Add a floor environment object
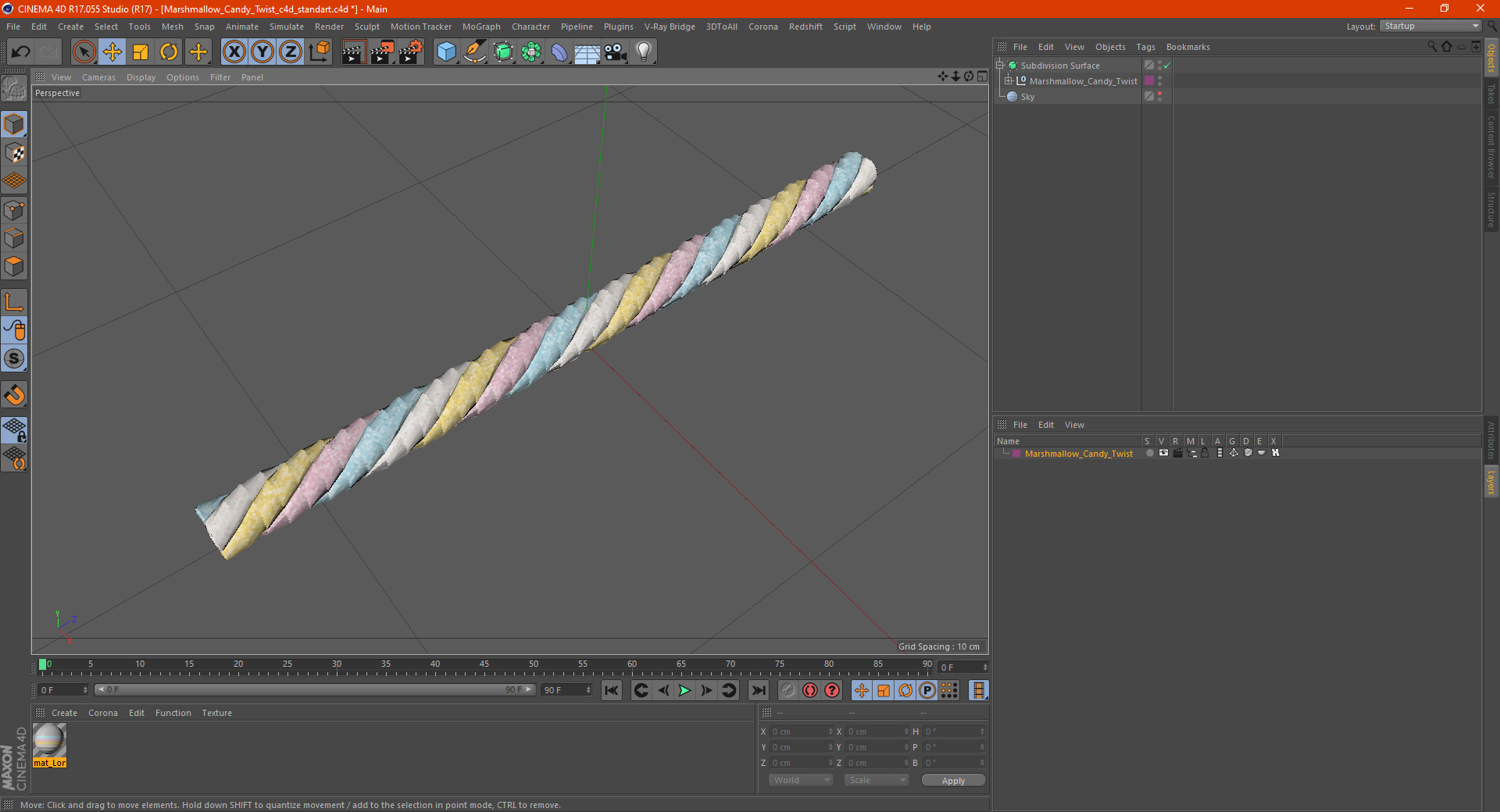The image size is (1500, 812). (x=587, y=52)
